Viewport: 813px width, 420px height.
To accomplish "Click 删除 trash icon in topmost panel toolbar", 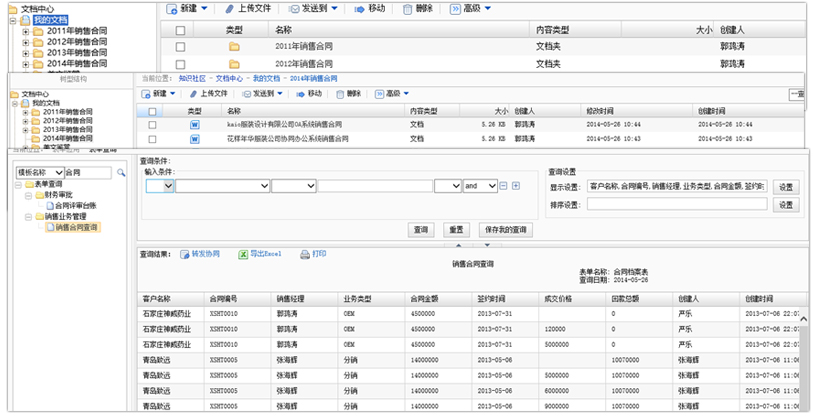I will coord(408,9).
